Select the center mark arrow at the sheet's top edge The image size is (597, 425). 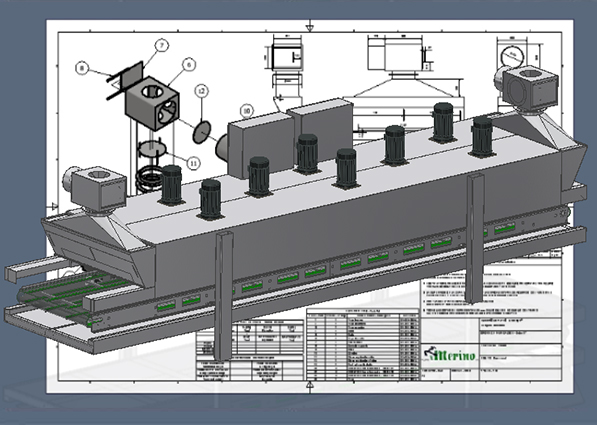point(310,27)
